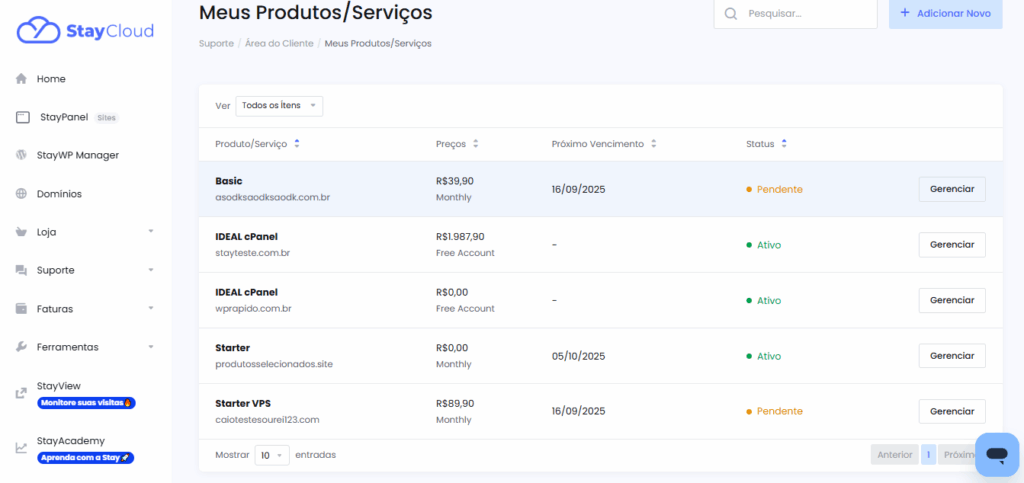Screen dimensions: 1024x483
Task: Sort the table by Status
Action: (784, 144)
